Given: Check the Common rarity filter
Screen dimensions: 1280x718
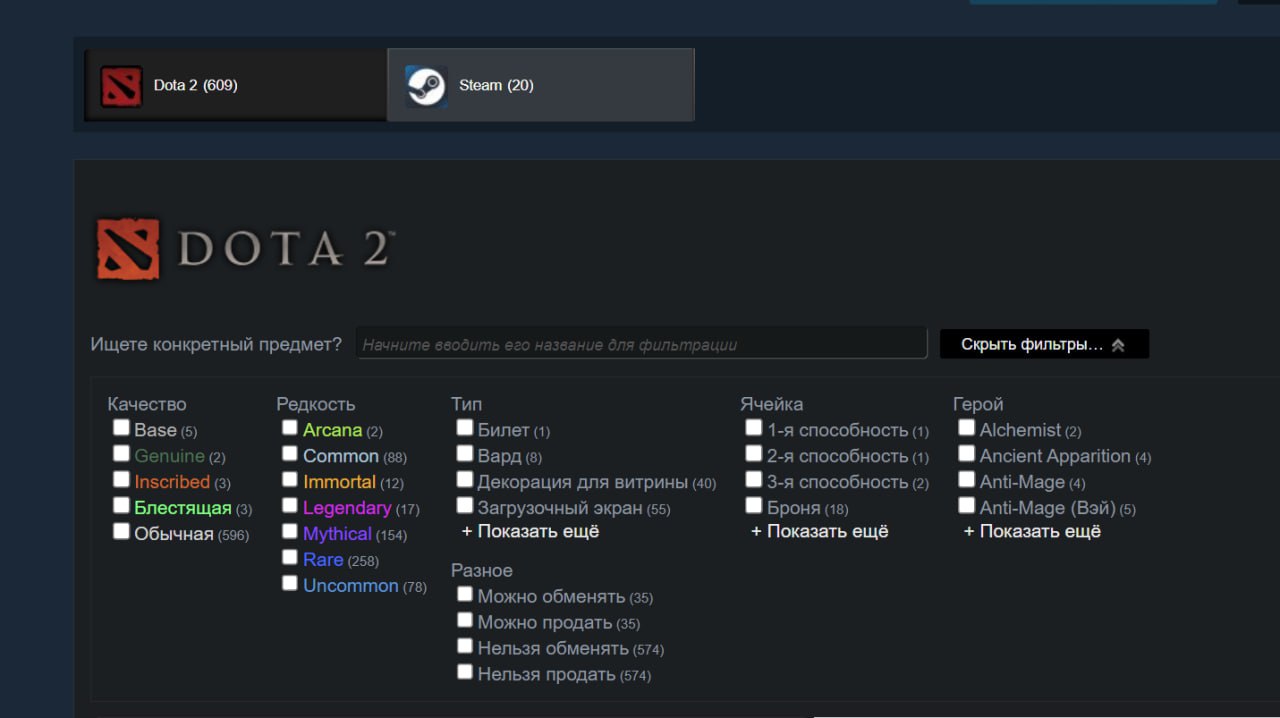Looking at the screenshot, I should click(289, 453).
